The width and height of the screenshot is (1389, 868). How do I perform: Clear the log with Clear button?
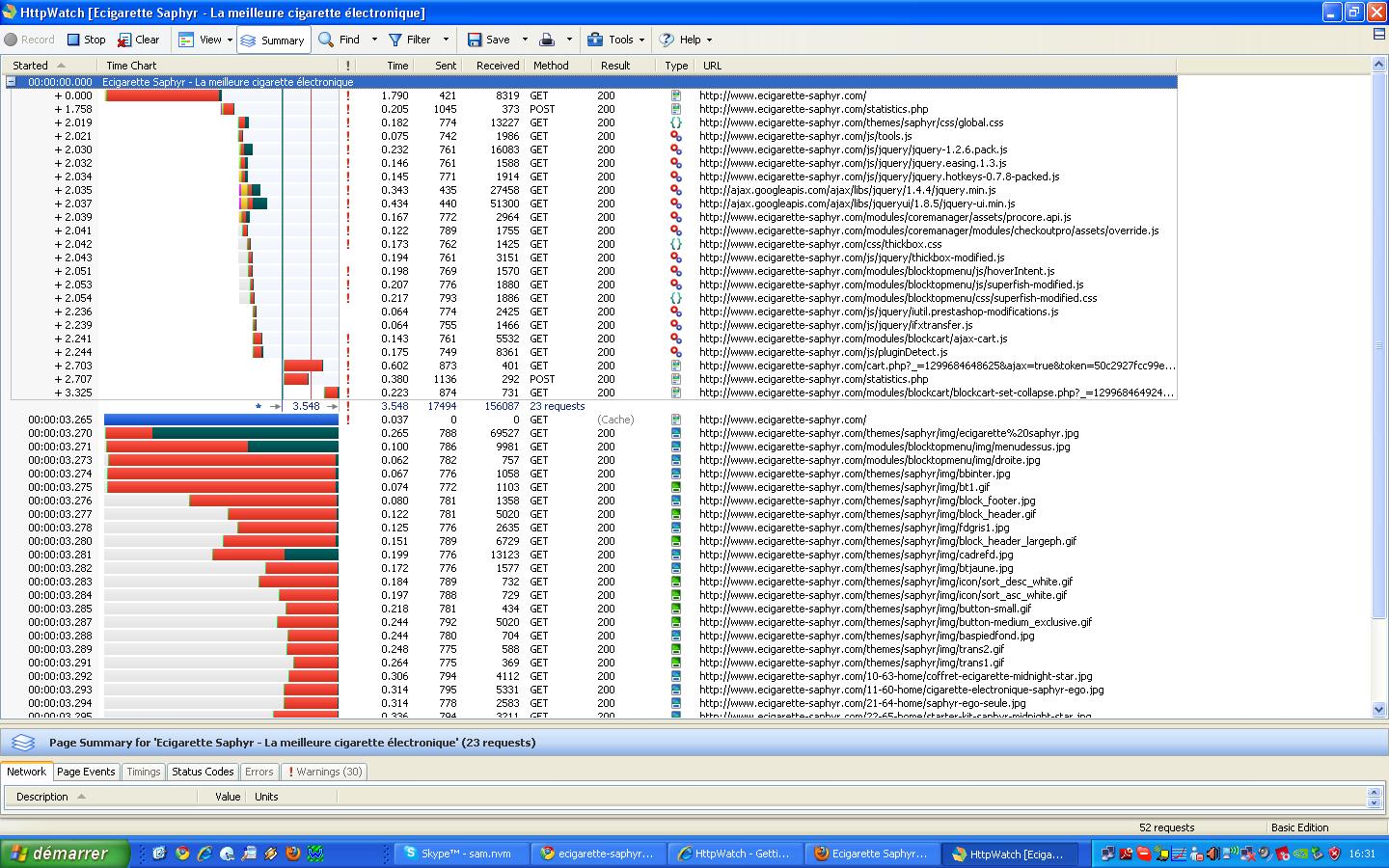click(138, 40)
